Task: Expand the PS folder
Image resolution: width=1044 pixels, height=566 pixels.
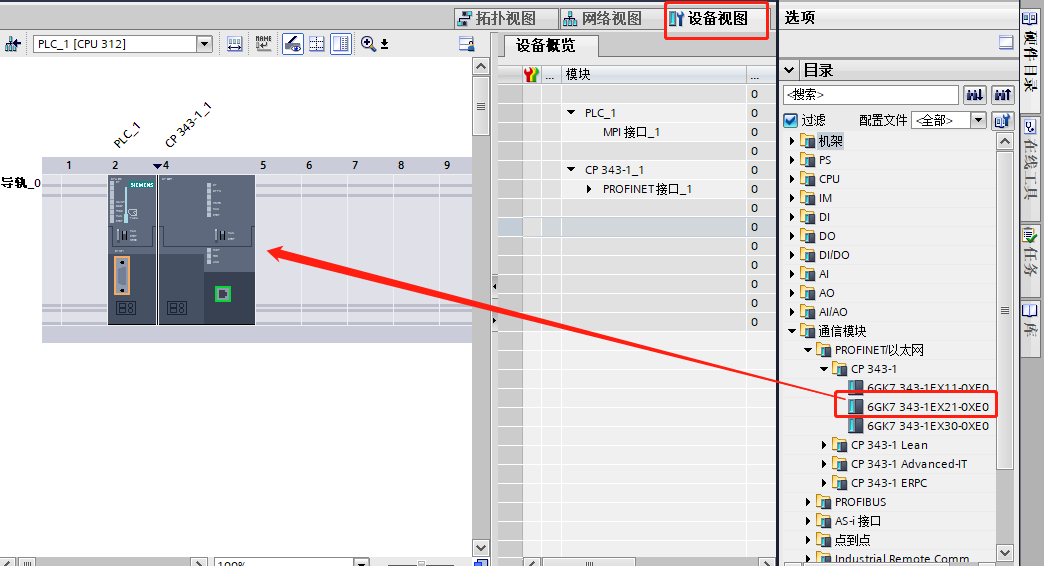Action: (x=792, y=160)
